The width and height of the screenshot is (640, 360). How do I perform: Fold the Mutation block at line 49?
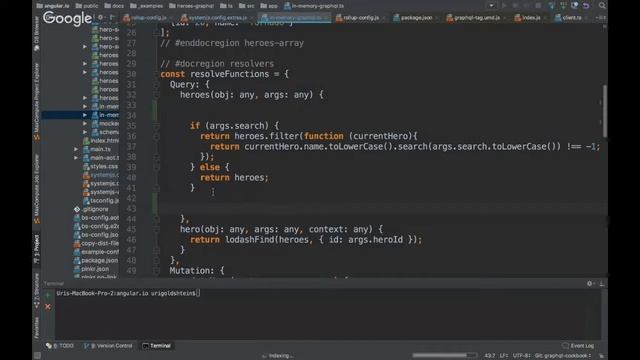point(156,271)
